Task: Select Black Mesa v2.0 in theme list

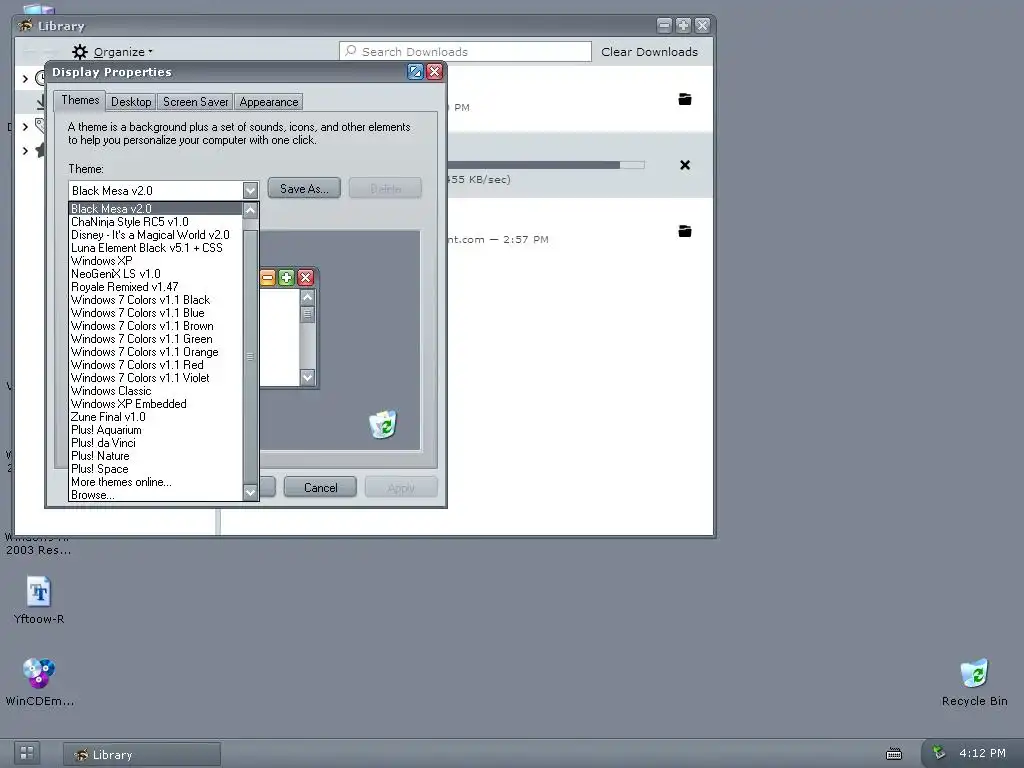Action: (x=155, y=209)
